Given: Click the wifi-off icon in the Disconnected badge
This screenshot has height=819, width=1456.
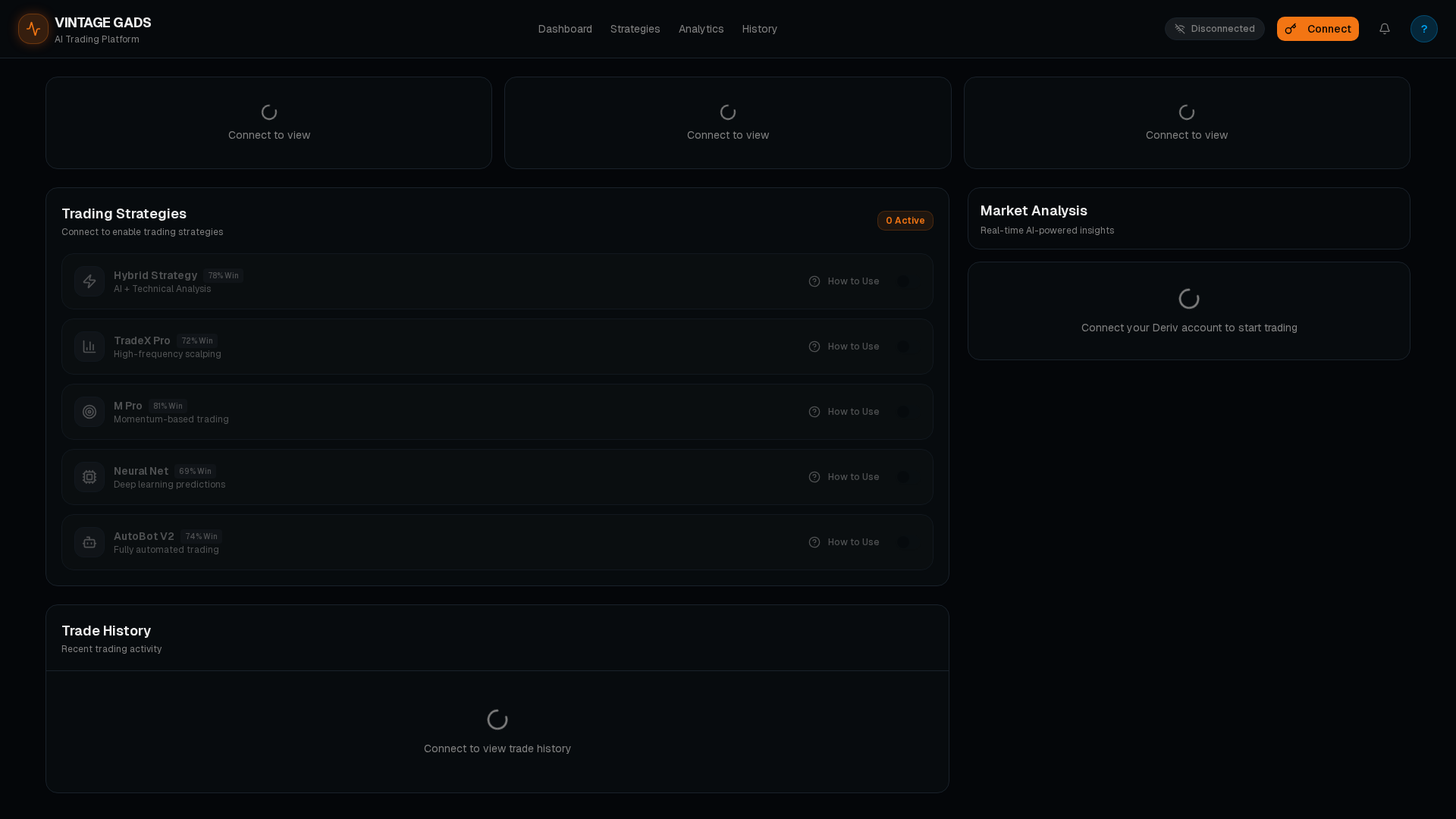Looking at the screenshot, I should tap(1180, 29).
